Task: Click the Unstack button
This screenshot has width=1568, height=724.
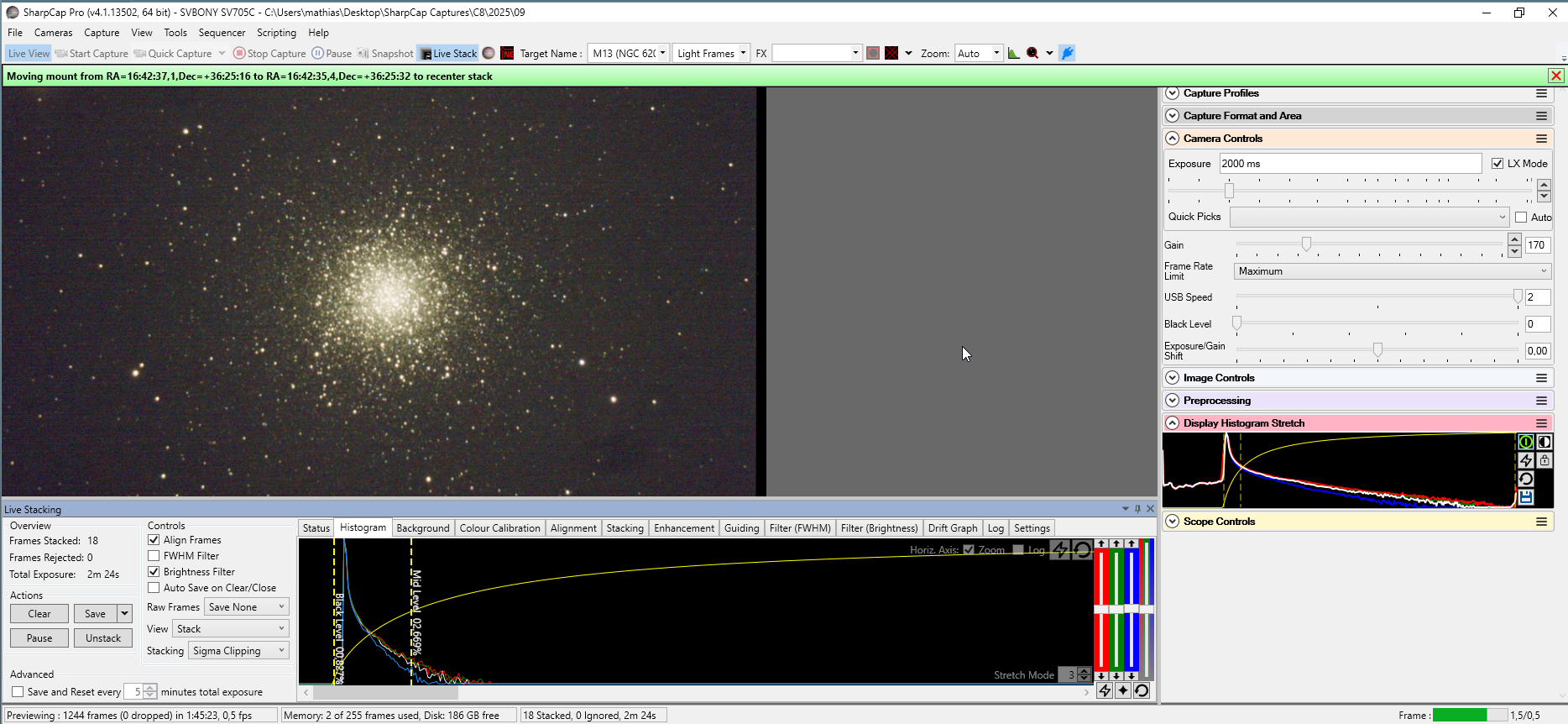Action: click(x=103, y=638)
